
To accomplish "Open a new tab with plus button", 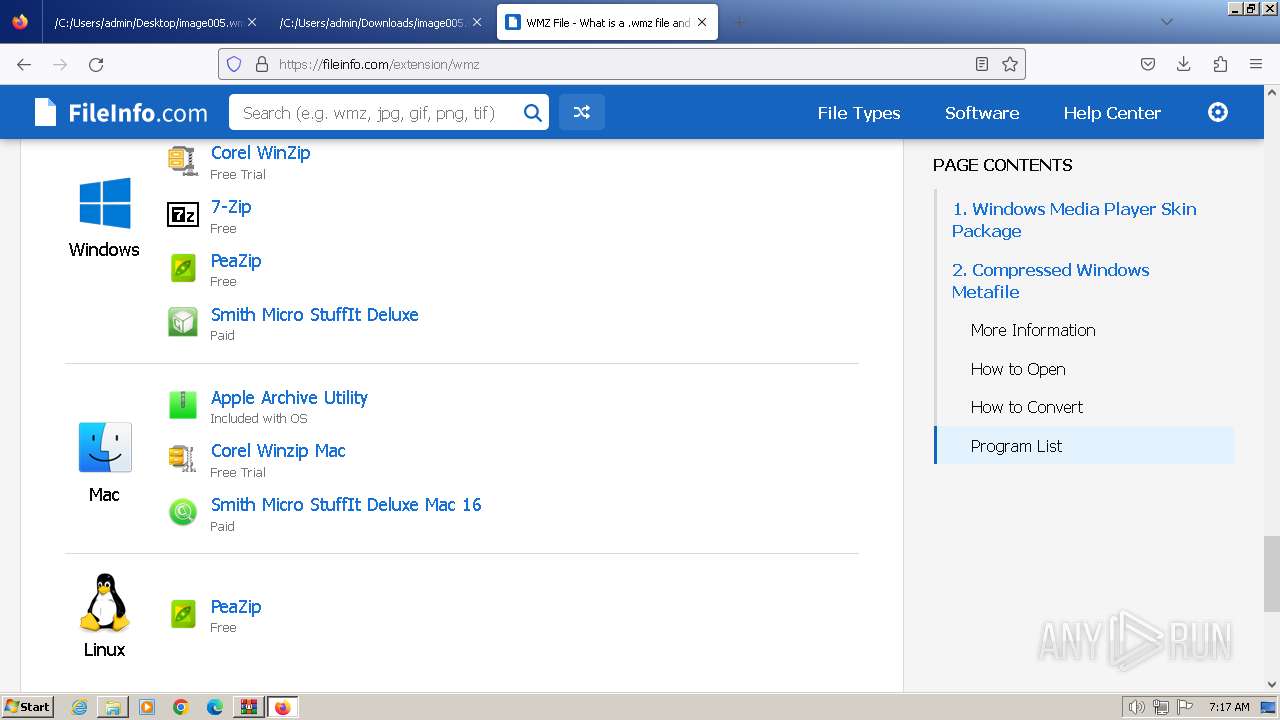I will click(x=740, y=22).
